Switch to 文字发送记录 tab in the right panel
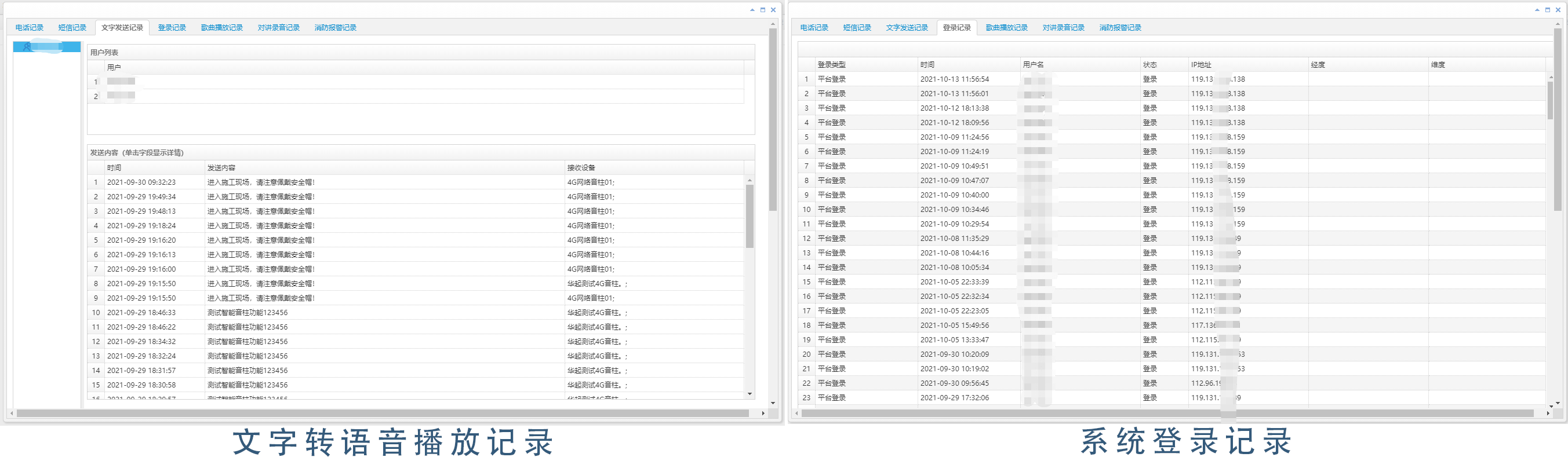Viewport: 1568px width, 457px height. point(907,28)
